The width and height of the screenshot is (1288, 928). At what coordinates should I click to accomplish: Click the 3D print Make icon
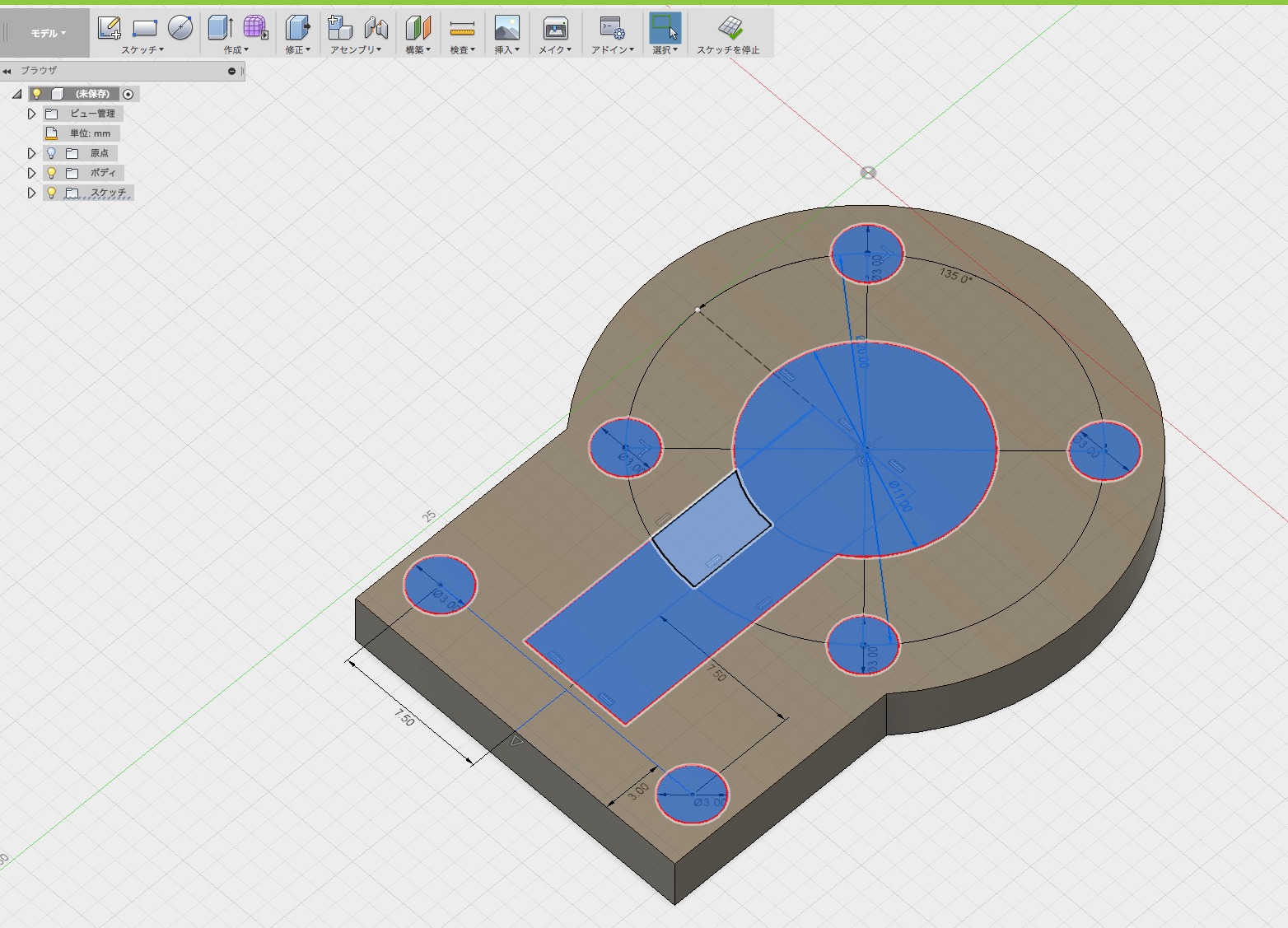click(555, 29)
